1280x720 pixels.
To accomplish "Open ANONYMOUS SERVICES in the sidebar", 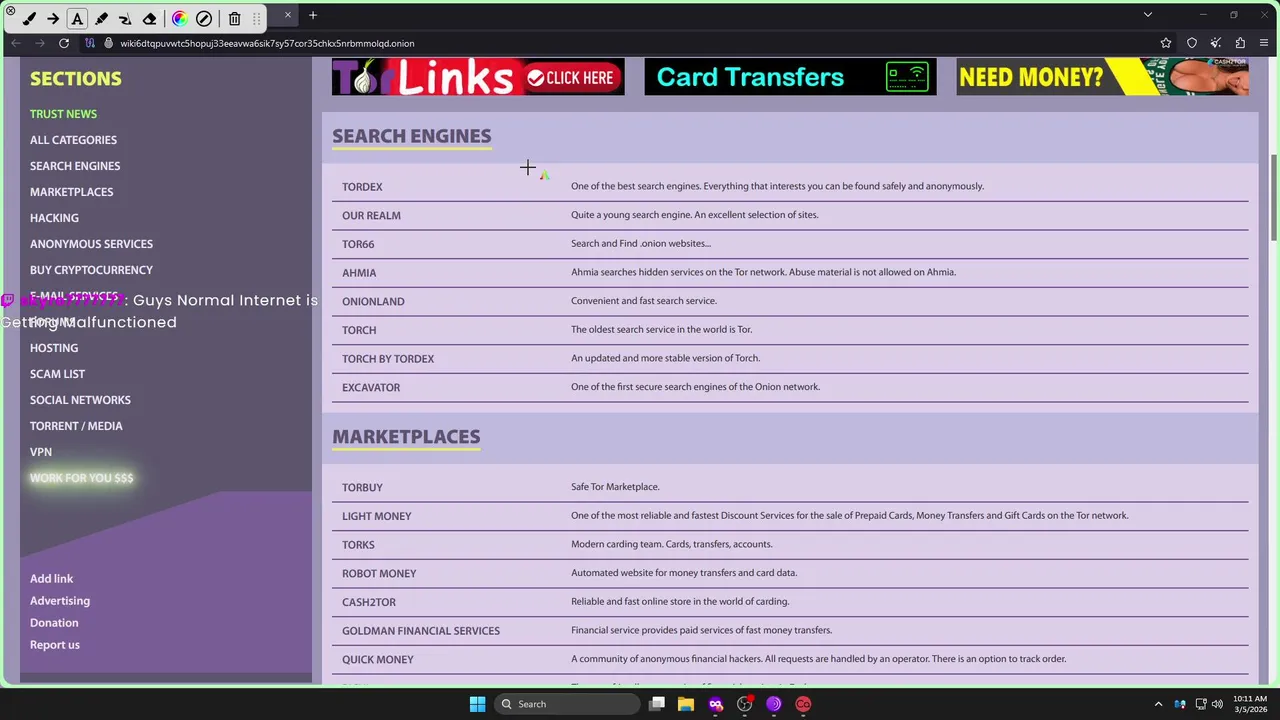I will click(91, 244).
